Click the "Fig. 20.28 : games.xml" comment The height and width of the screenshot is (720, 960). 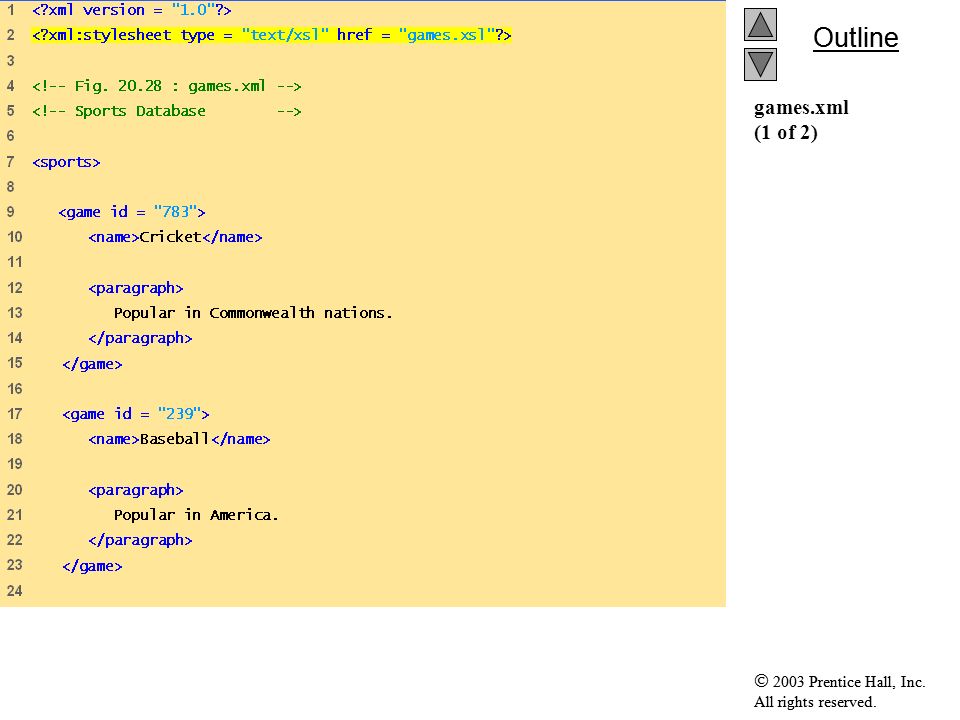(167, 86)
